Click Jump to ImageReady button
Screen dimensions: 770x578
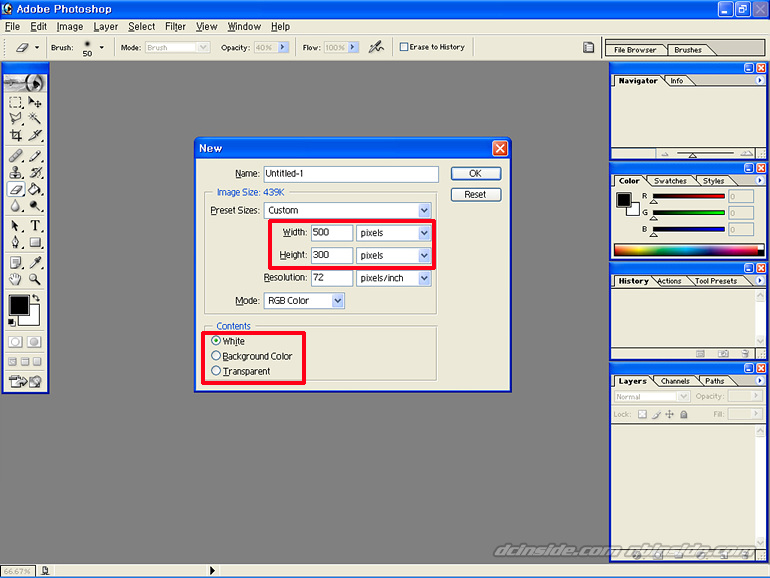pyautogui.click(x=25, y=381)
